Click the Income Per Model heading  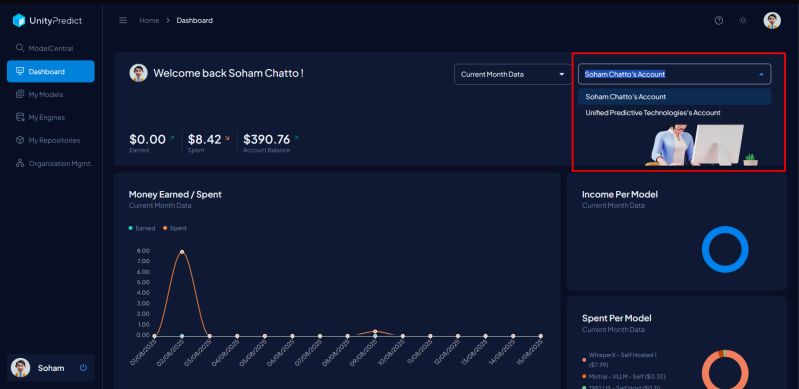(620, 194)
